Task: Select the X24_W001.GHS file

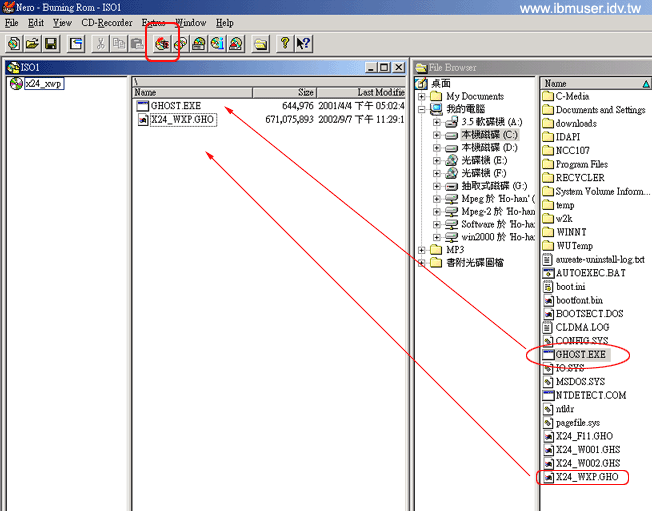Action: 588,450
